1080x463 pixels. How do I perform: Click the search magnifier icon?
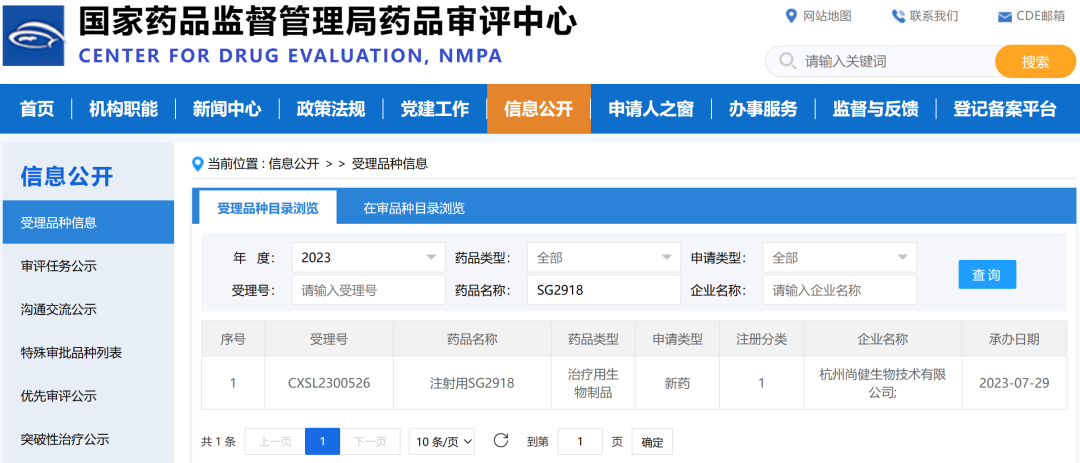[787, 61]
